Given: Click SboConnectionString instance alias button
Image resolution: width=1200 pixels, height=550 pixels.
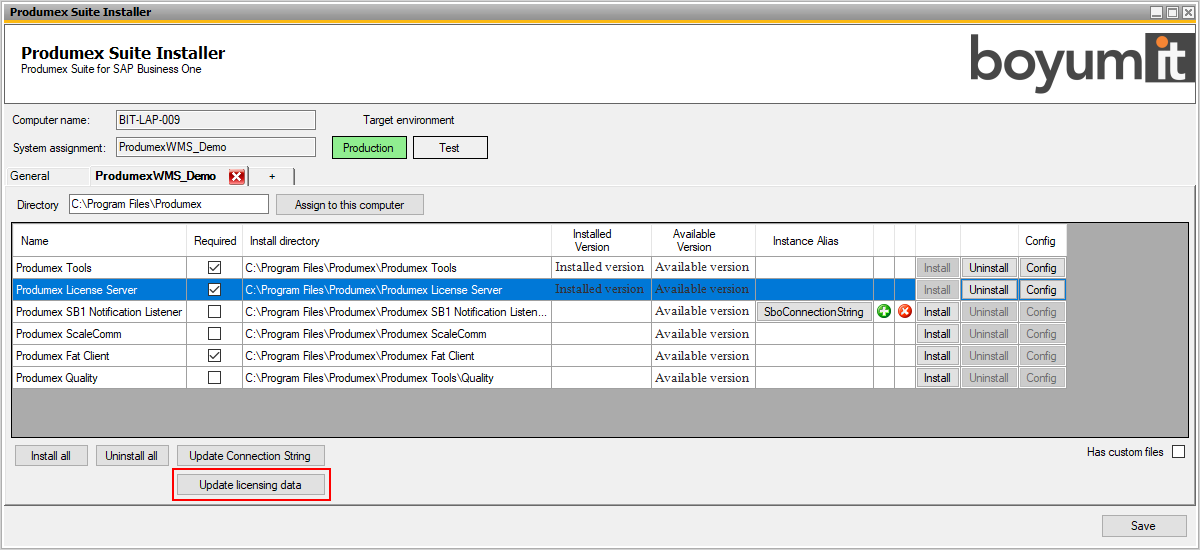Looking at the screenshot, I should point(814,312).
